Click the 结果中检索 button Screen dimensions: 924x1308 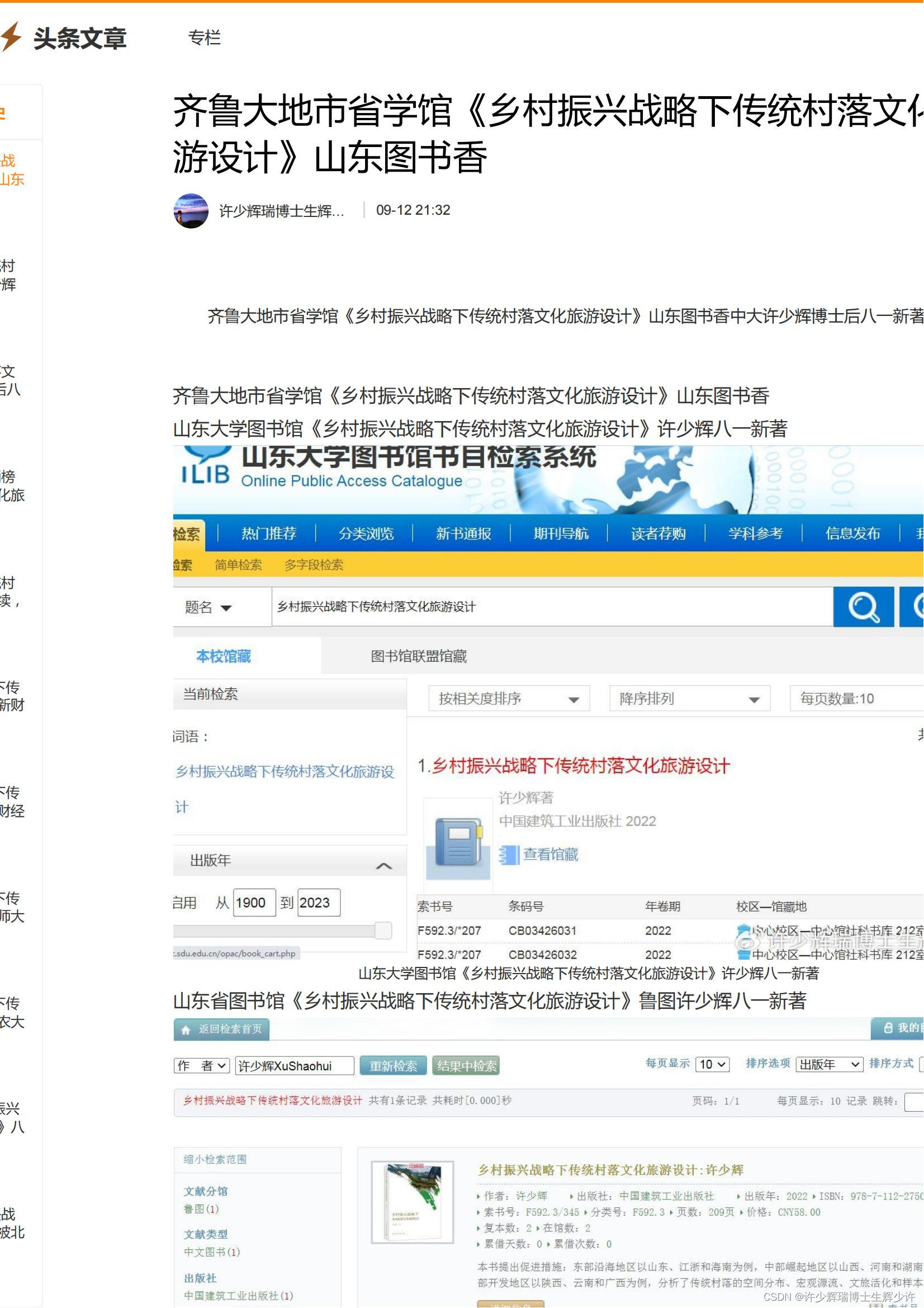(466, 1066)
